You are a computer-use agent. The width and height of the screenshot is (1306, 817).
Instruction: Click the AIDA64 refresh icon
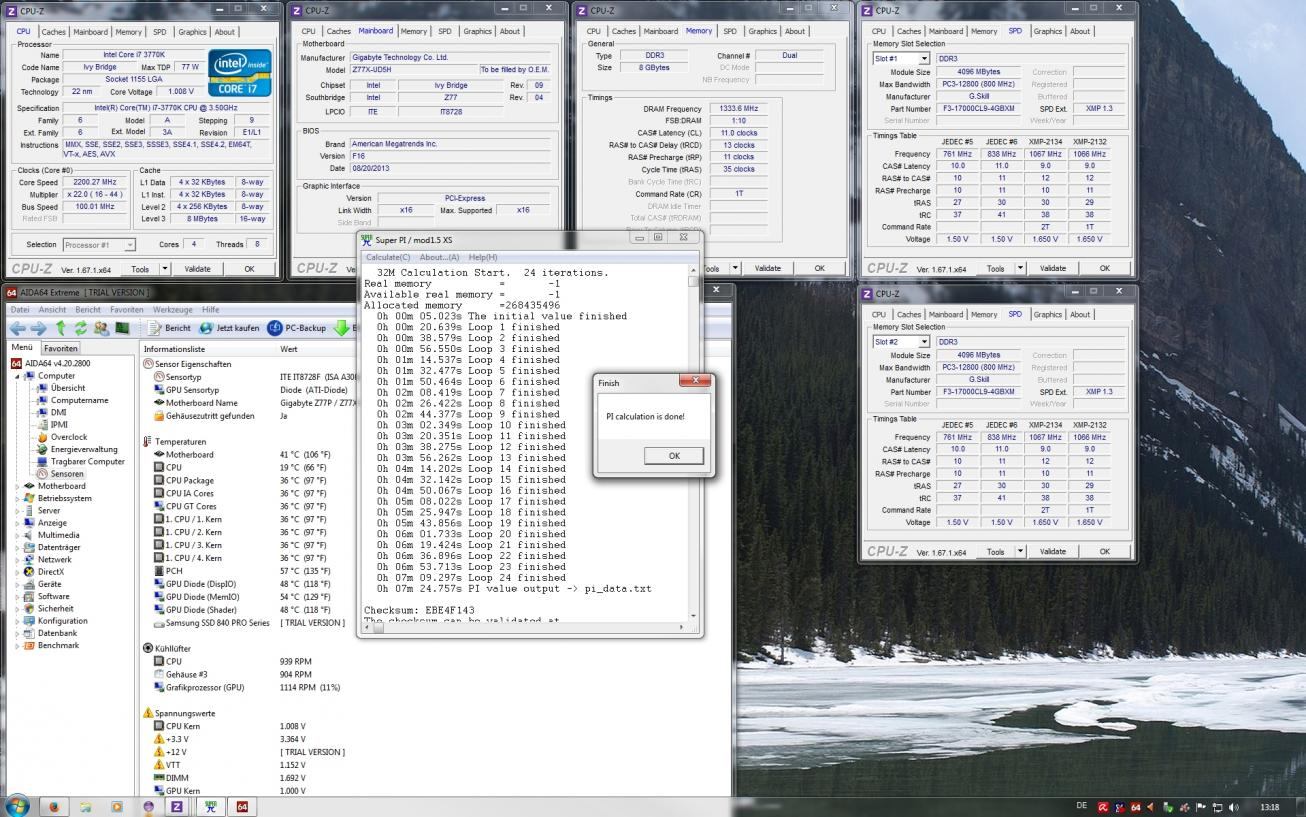click(x=81, y=328)
